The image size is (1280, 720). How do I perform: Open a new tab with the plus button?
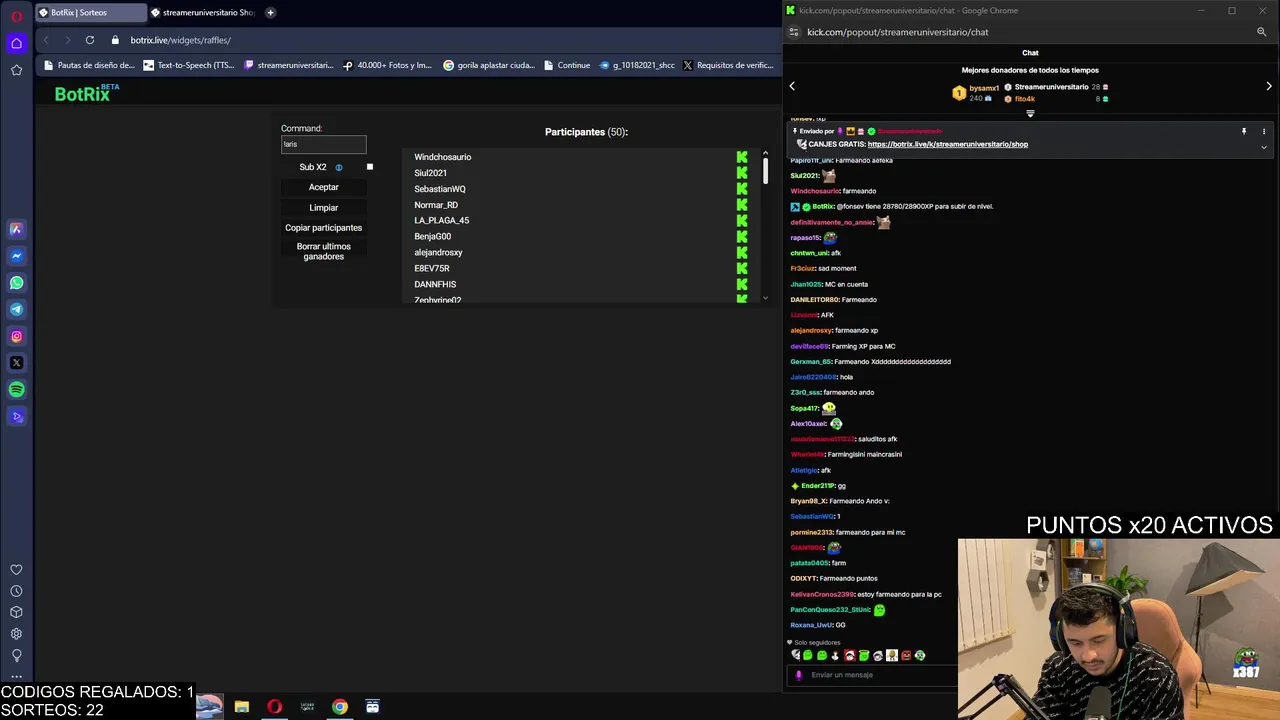coord(270,12)
